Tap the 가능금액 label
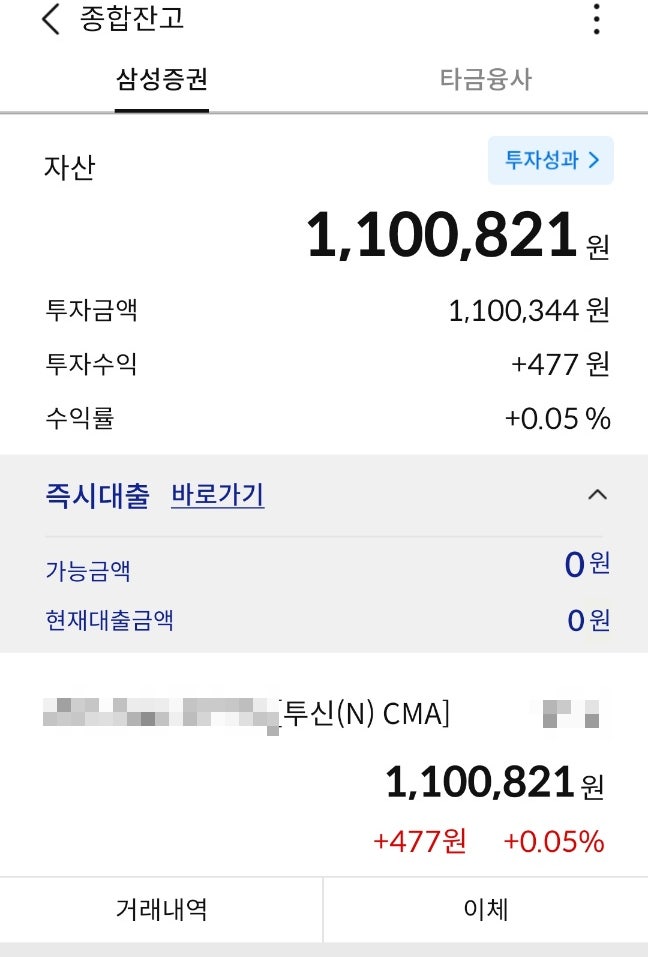This screenshot has height=957, width=648. [88, 571]
